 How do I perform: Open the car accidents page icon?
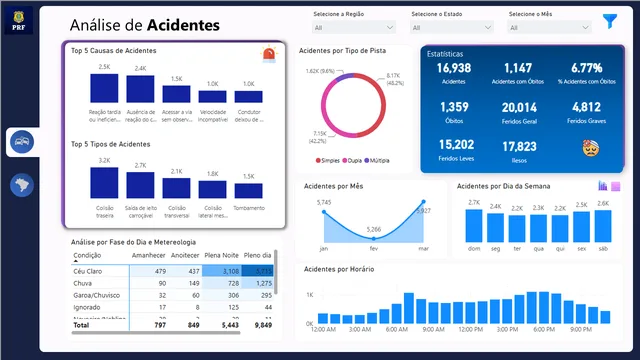(x=22, y=142)
